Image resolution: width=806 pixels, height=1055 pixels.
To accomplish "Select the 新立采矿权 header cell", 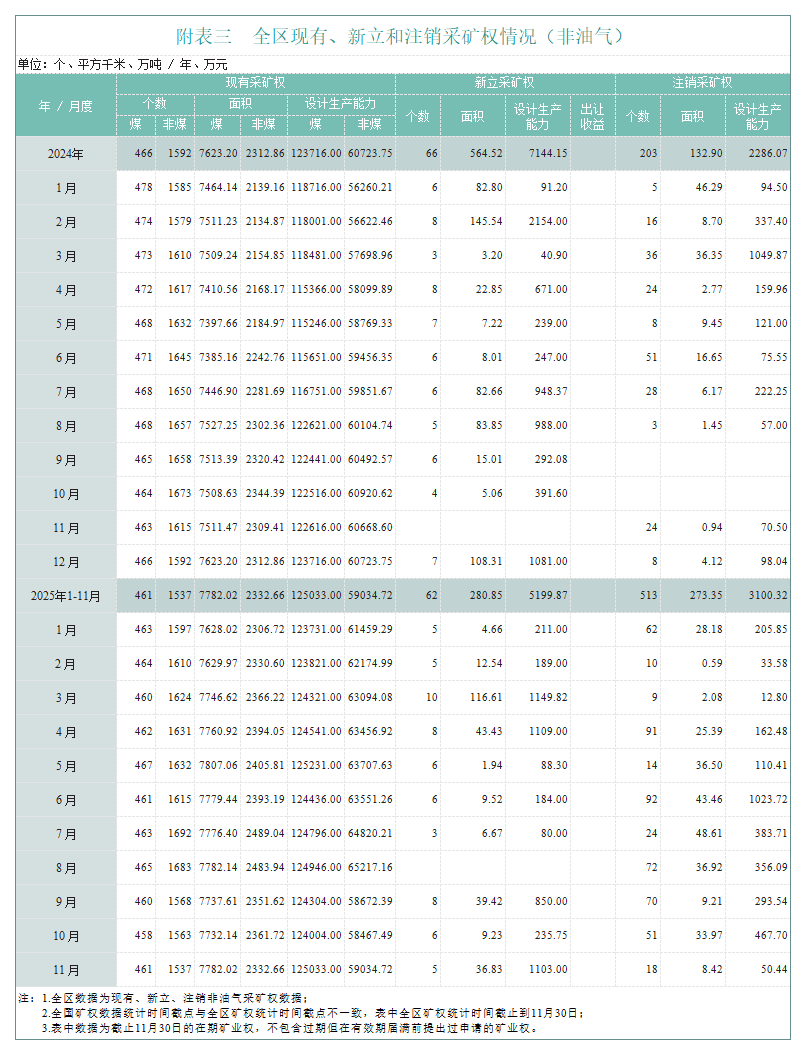I will [504, 83].
